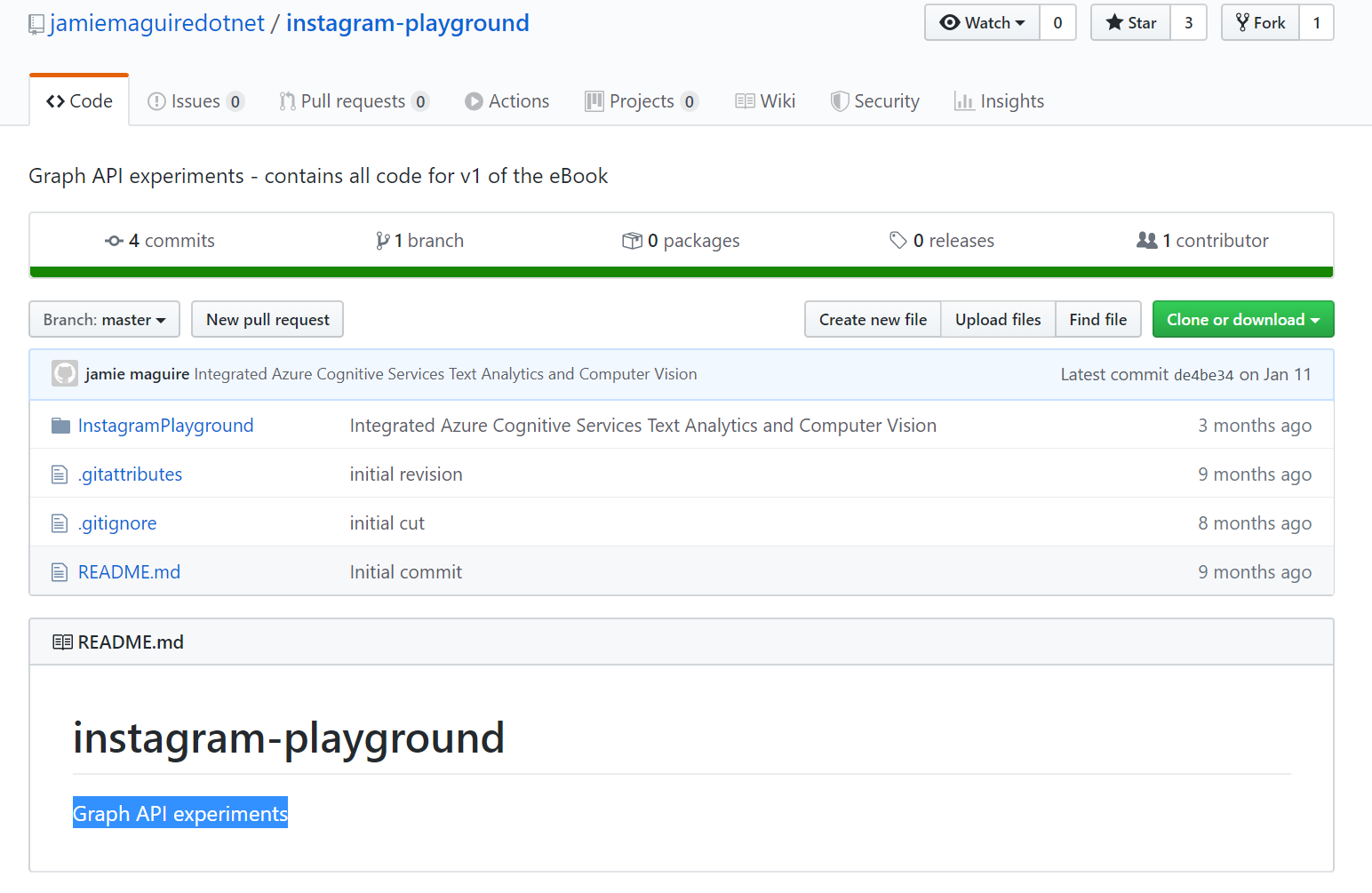Open the Pull requests tab
The width and height of the screenshot is (1372, 893).
tap(354, 101)
